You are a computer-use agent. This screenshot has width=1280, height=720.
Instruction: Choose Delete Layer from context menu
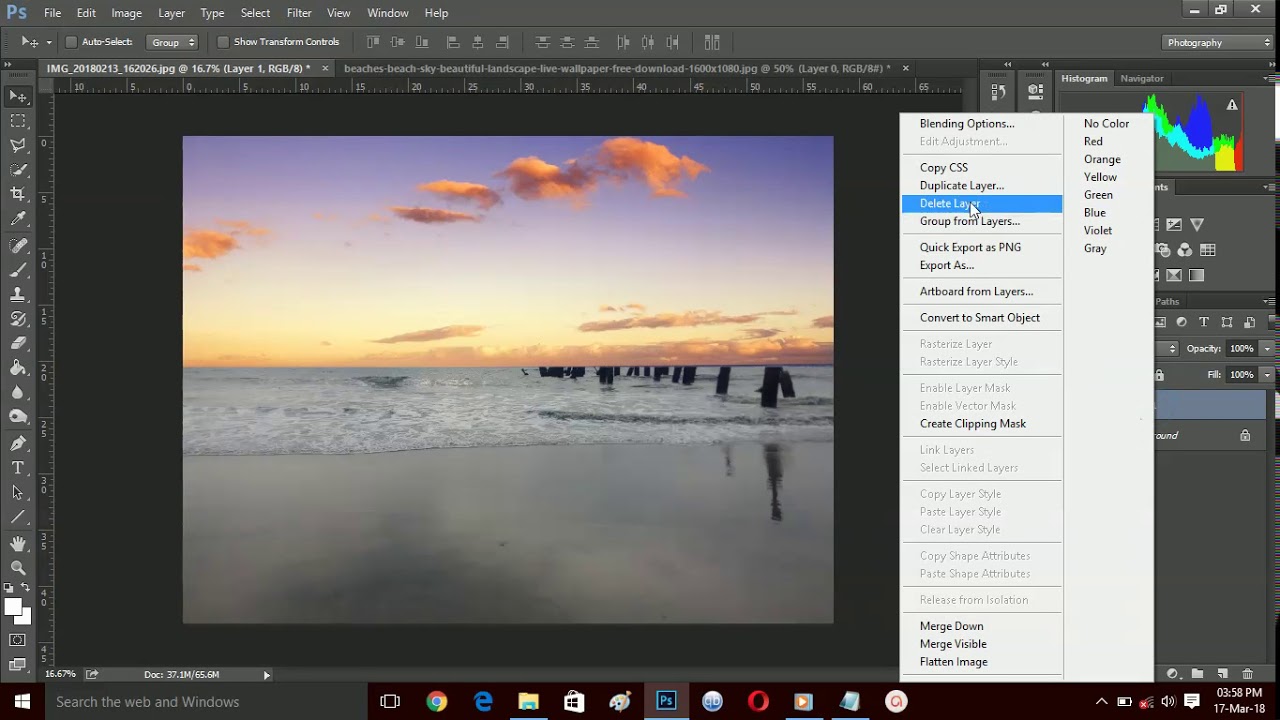click(x=981, y=204)
